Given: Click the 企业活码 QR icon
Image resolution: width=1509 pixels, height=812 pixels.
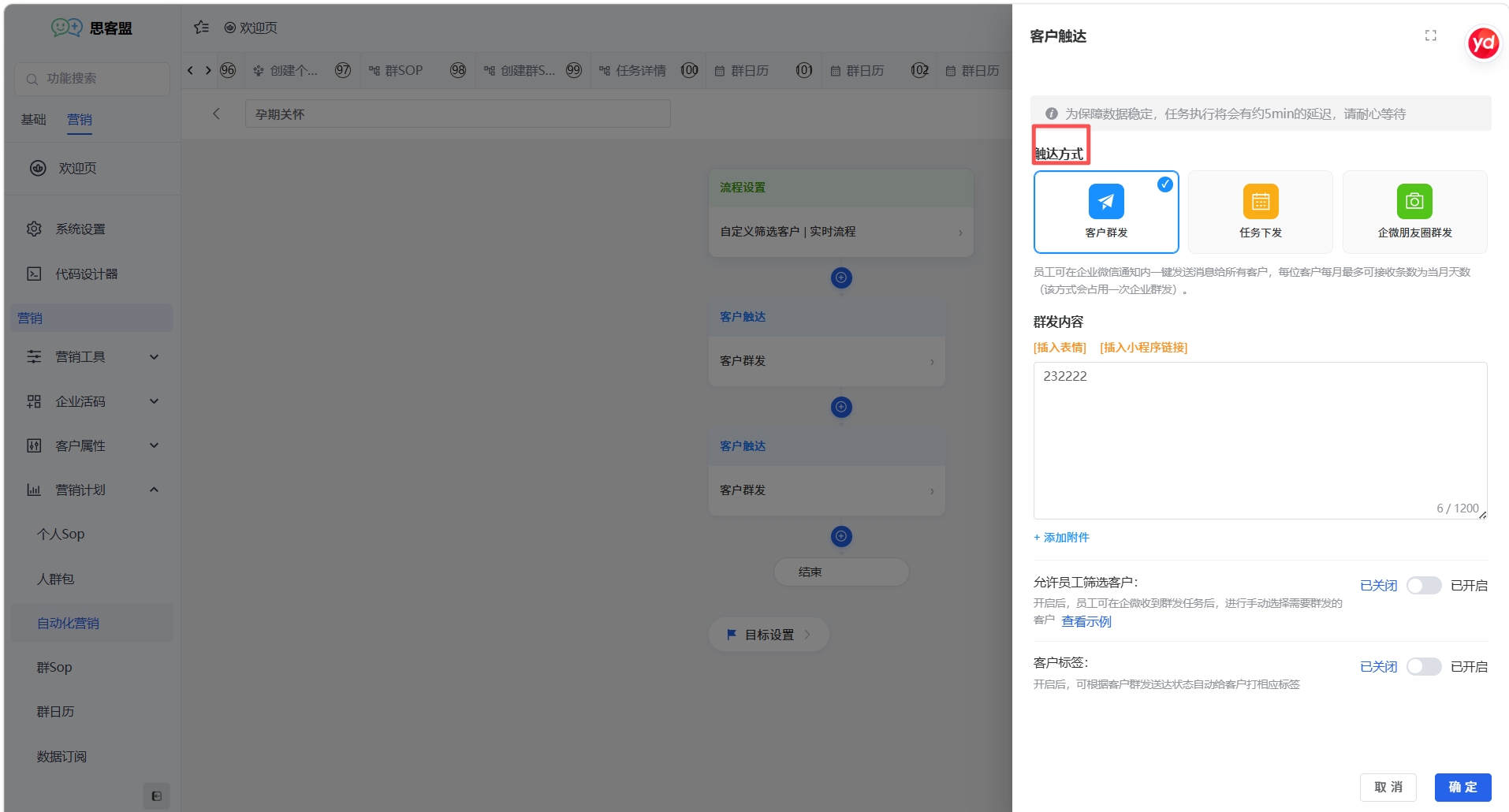Looking at the screenshot, I should [x=34, y=401].
